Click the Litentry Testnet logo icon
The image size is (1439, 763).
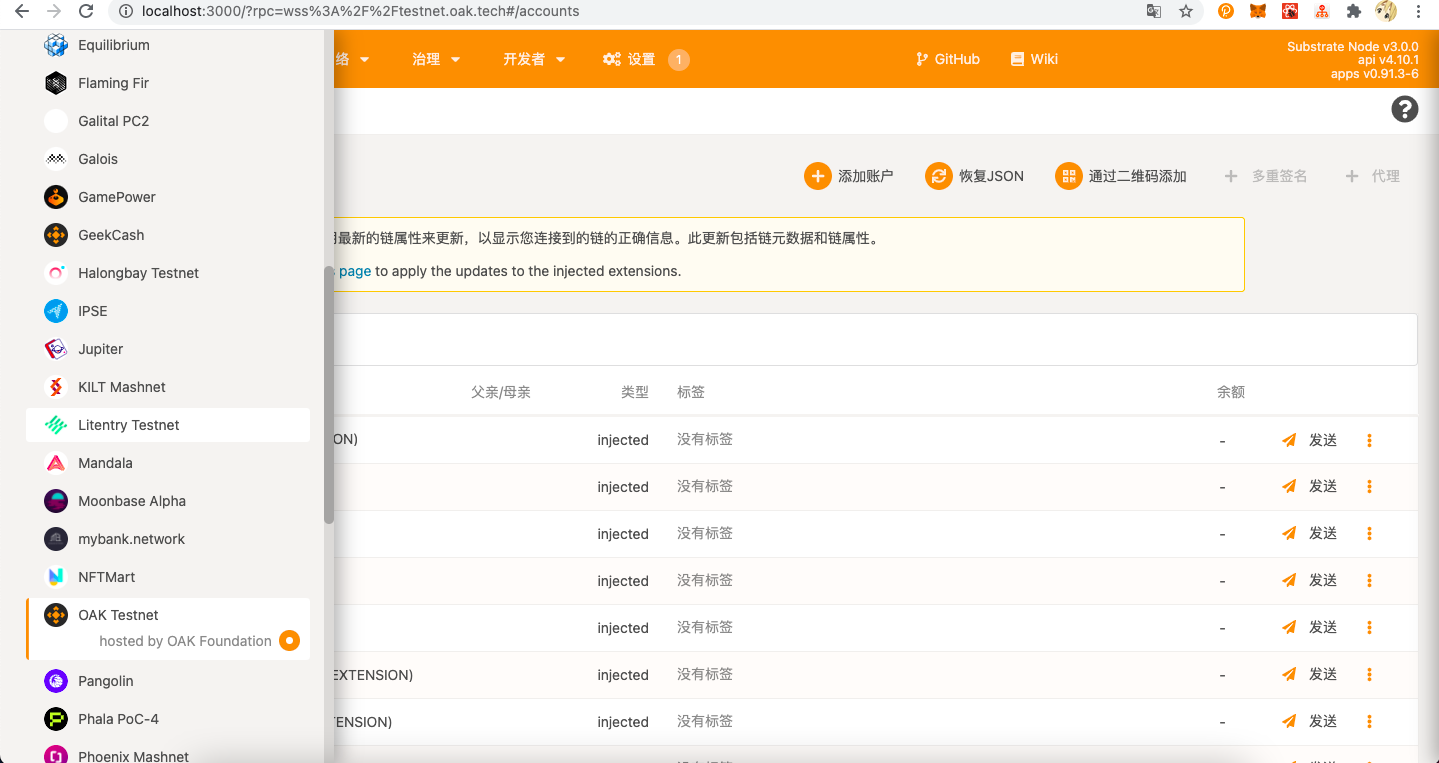click(56, 425)
